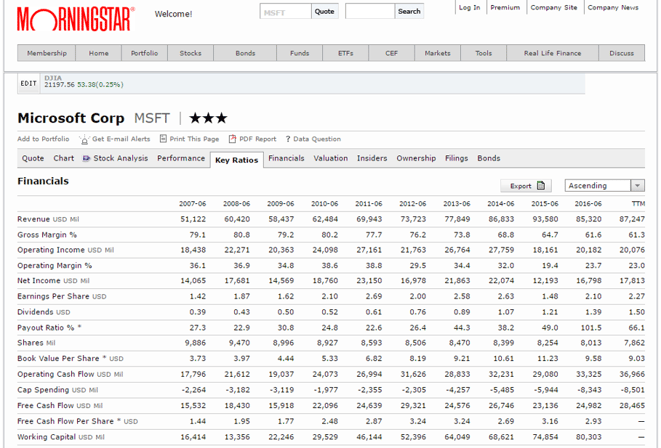
Task: Click the Payout Ratio % row label
Action: [x=49, y=327]
